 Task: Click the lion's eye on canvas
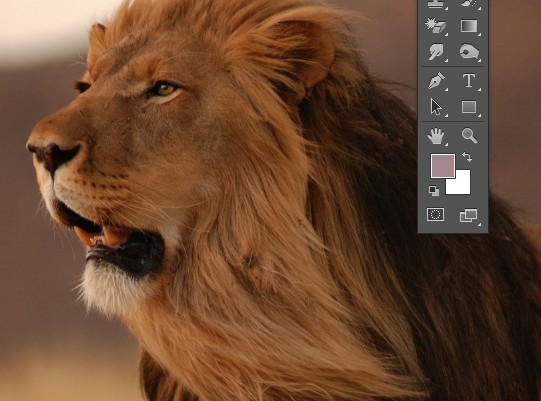164,90
